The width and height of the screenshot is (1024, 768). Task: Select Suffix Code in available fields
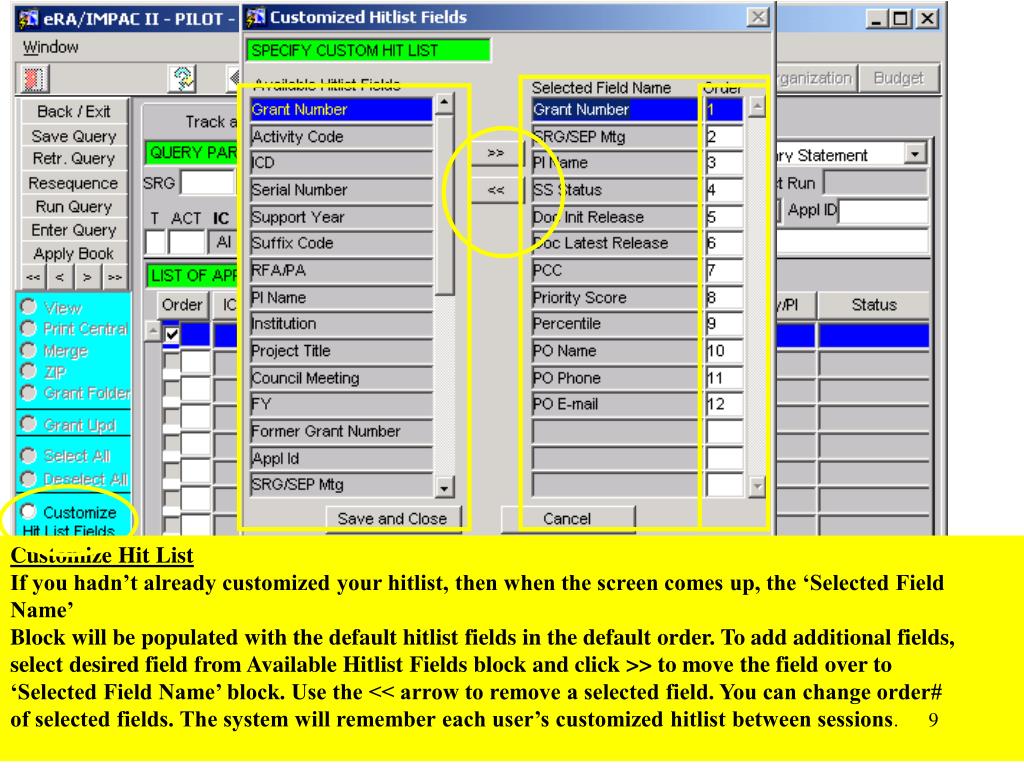[x=341, y=243]
